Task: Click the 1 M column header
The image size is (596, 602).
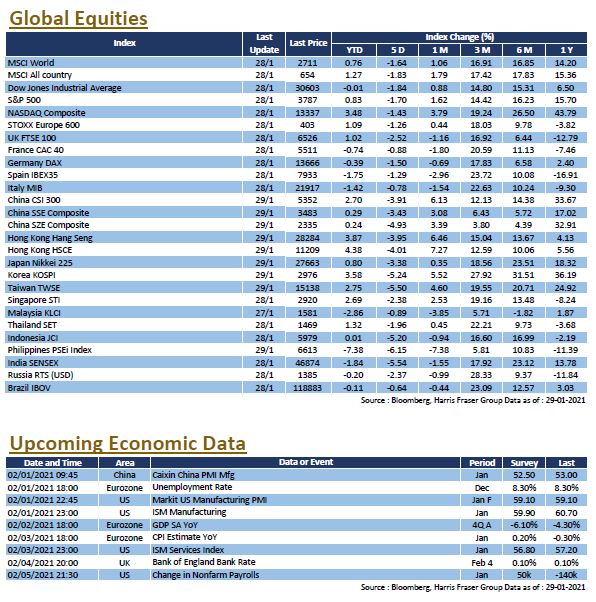Action: (x=440, y=50)
